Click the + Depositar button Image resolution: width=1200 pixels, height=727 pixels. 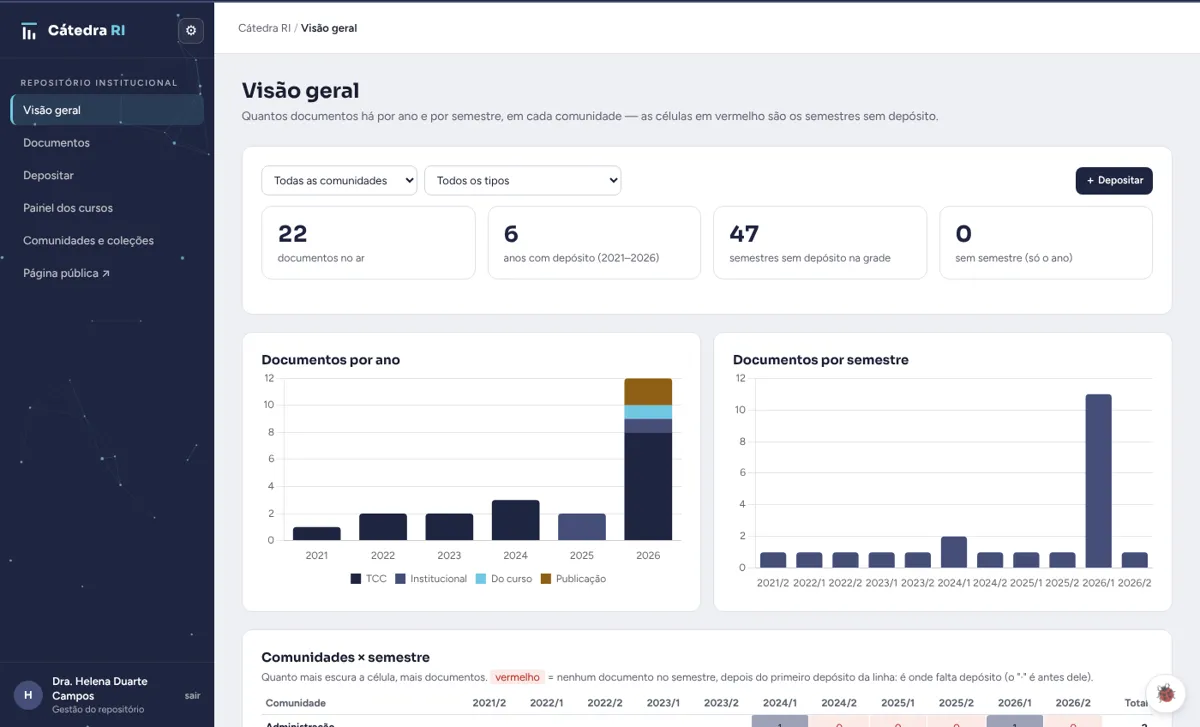[1114, 180]
